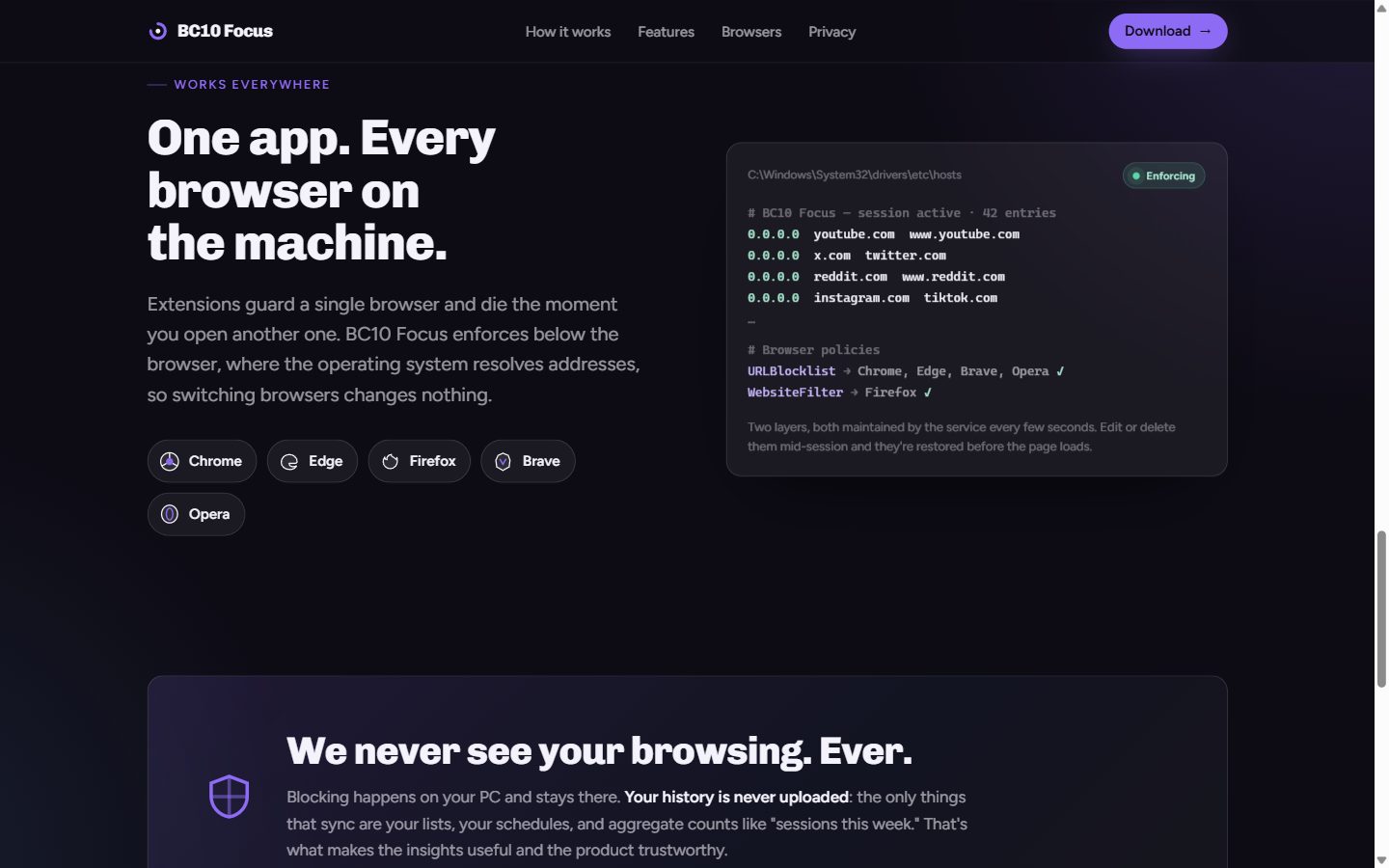Click the WebsiteFilter policy name
This screenshot has width=1389, height=868.
(795, 393)
